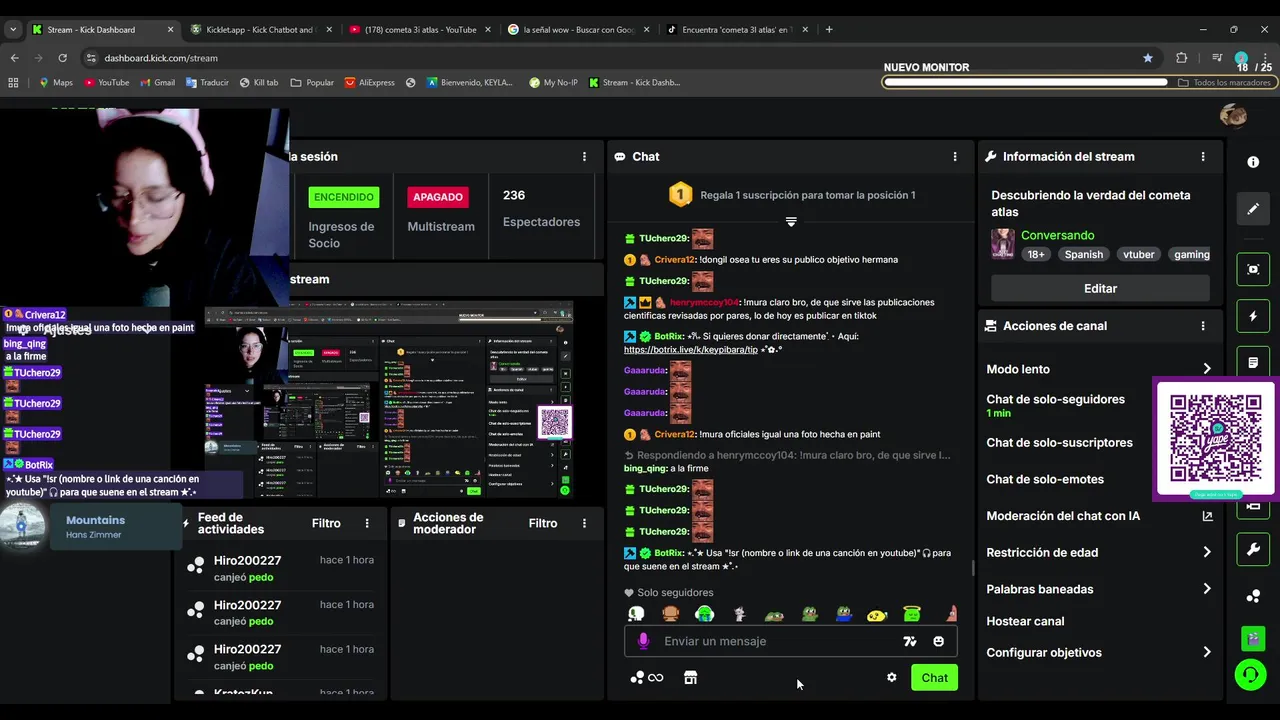Open the smiley emoji picker
The image size is (1280, 720).
(938, 641)
